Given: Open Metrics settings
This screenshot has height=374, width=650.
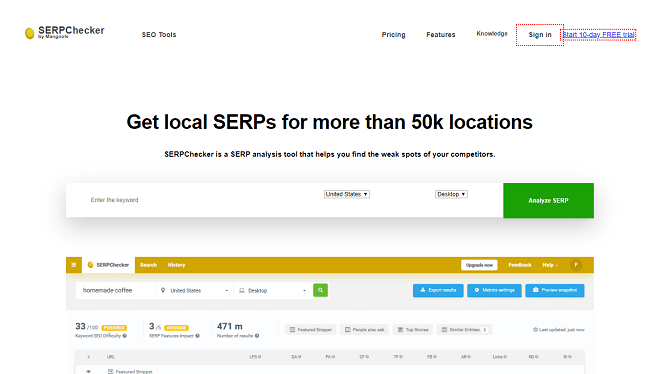Looking at the screenshot, I should [494, 290].
